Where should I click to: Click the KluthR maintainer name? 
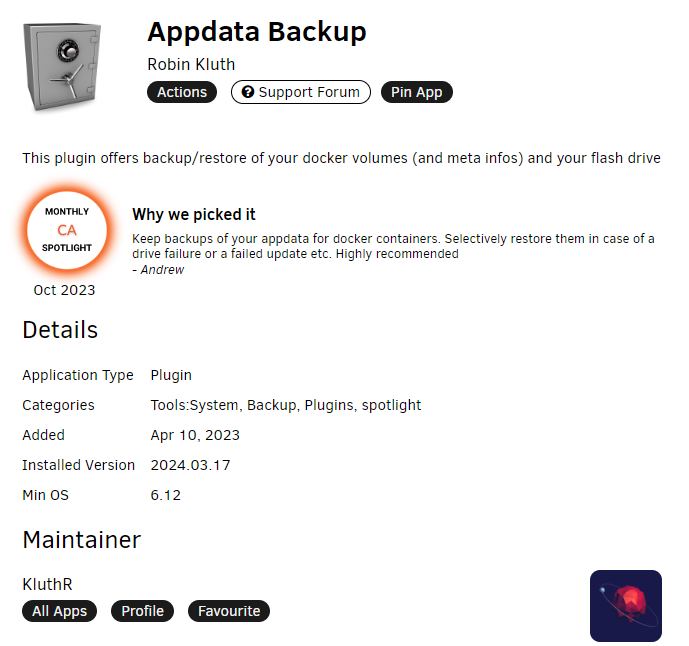[47, 584]
